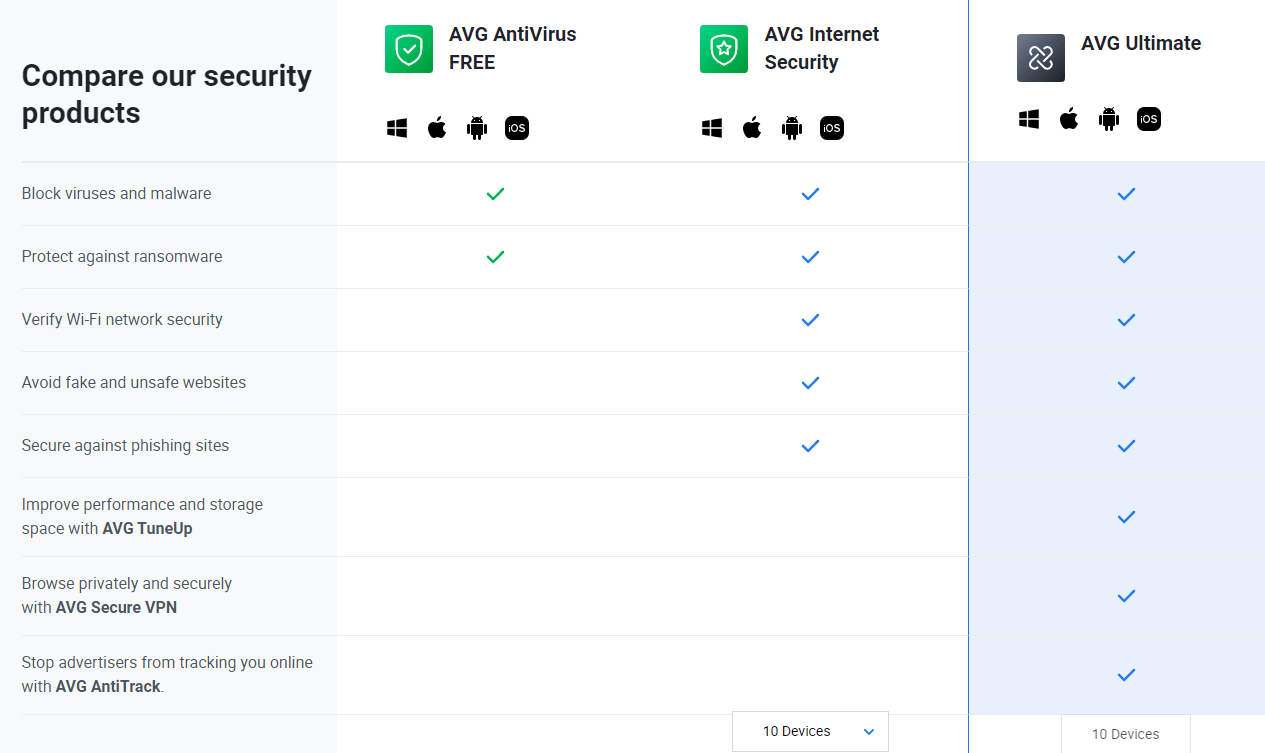Select the iOS icon under AVG AntiVirus FREE
The image size is (1265, 753).
point(517,128)
